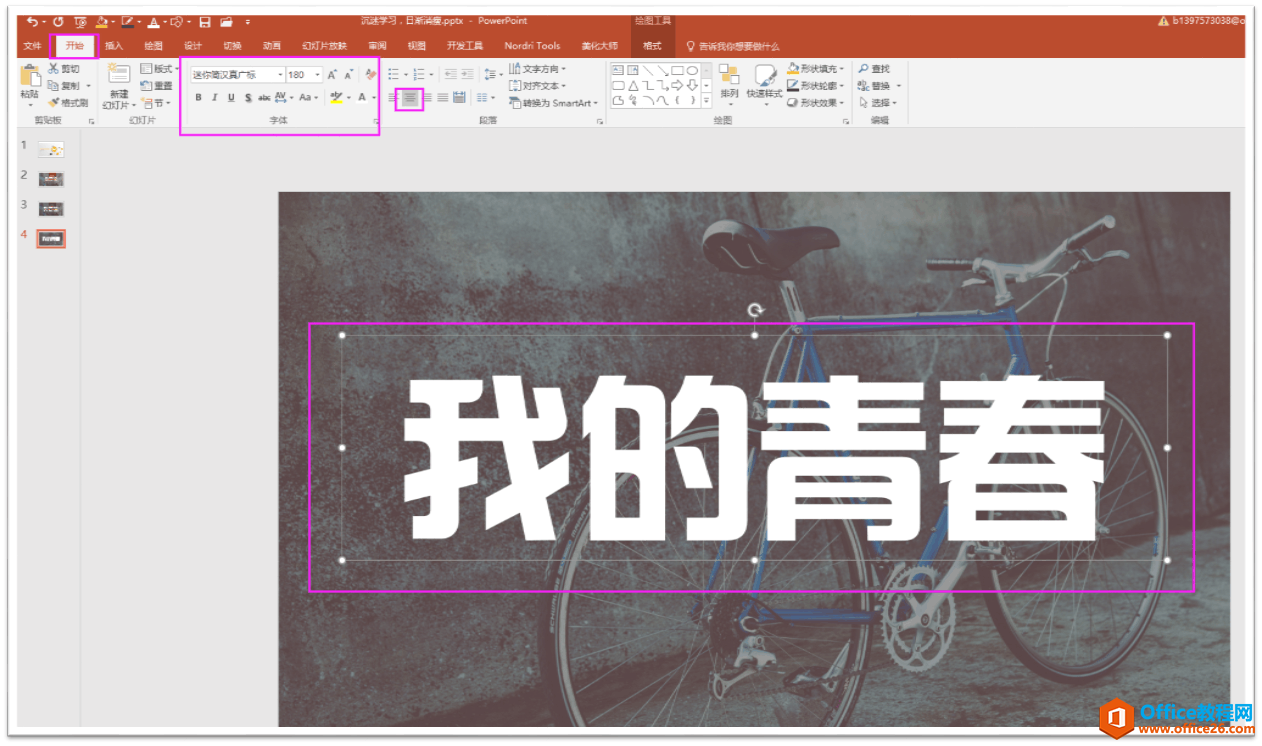The width and height of the screenshot is (1262, 746).
Task: Open the font name dropdown
Action: 280,74
